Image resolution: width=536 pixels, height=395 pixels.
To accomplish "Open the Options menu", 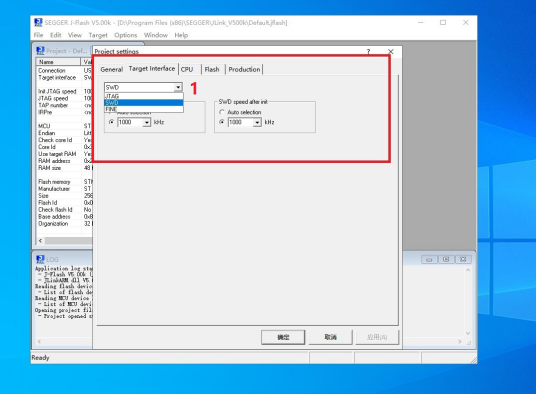I will (x=125, y=35).
